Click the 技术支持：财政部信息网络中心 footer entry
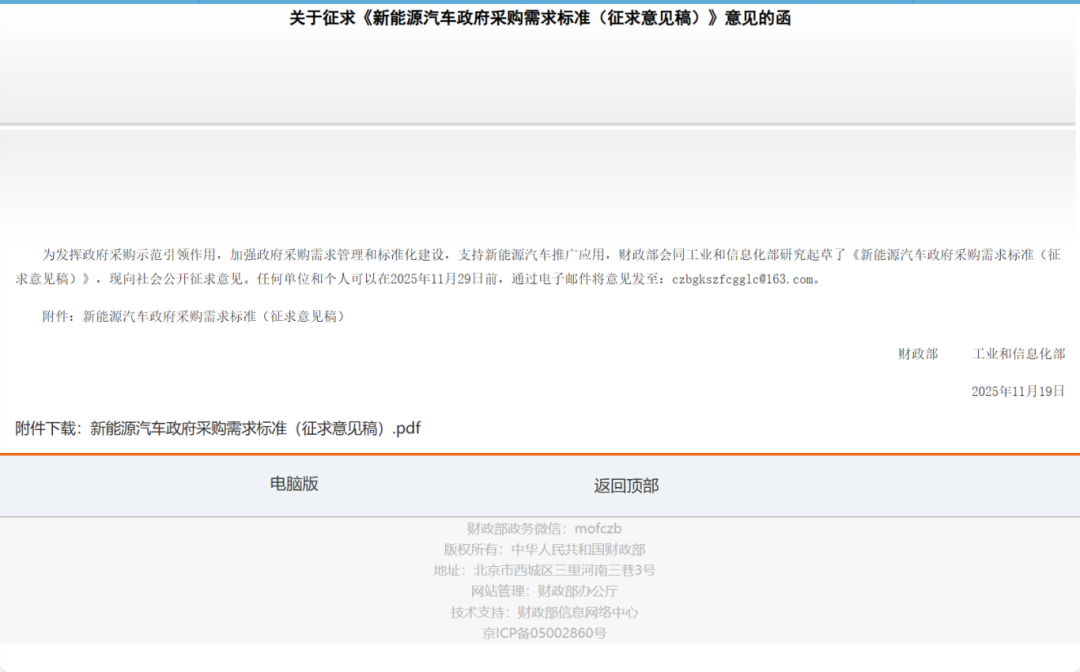Screen dimensions: 1080x672 (548, 611)
